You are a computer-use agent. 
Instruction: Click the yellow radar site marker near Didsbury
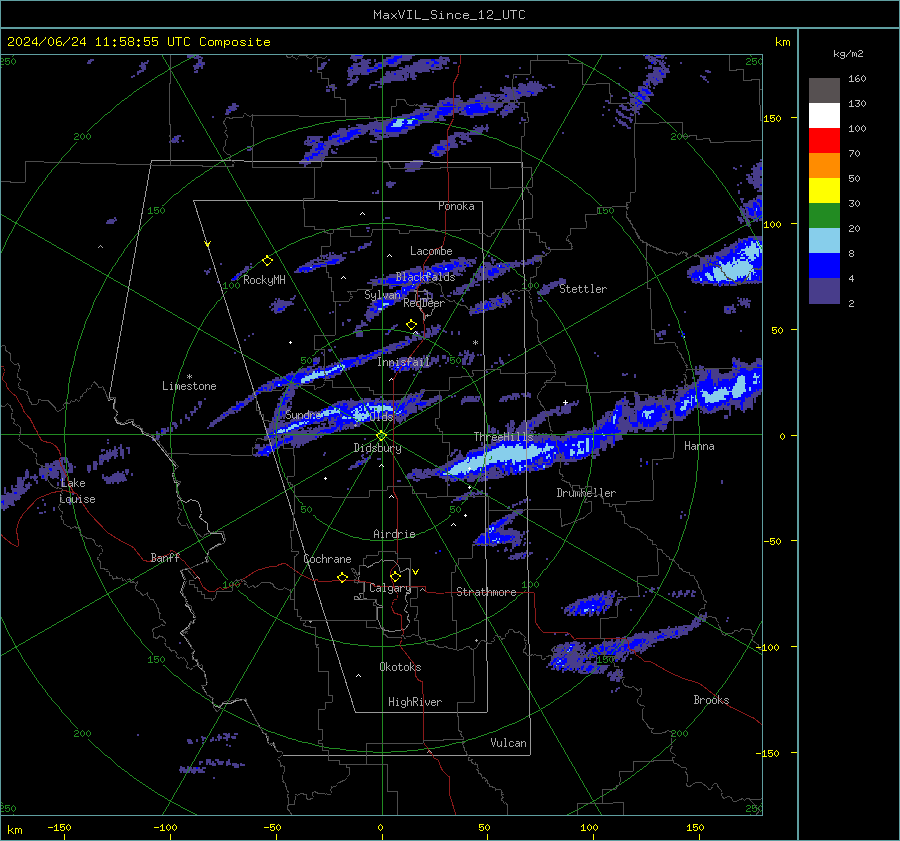pyautogui.click(x=382, y=436)
